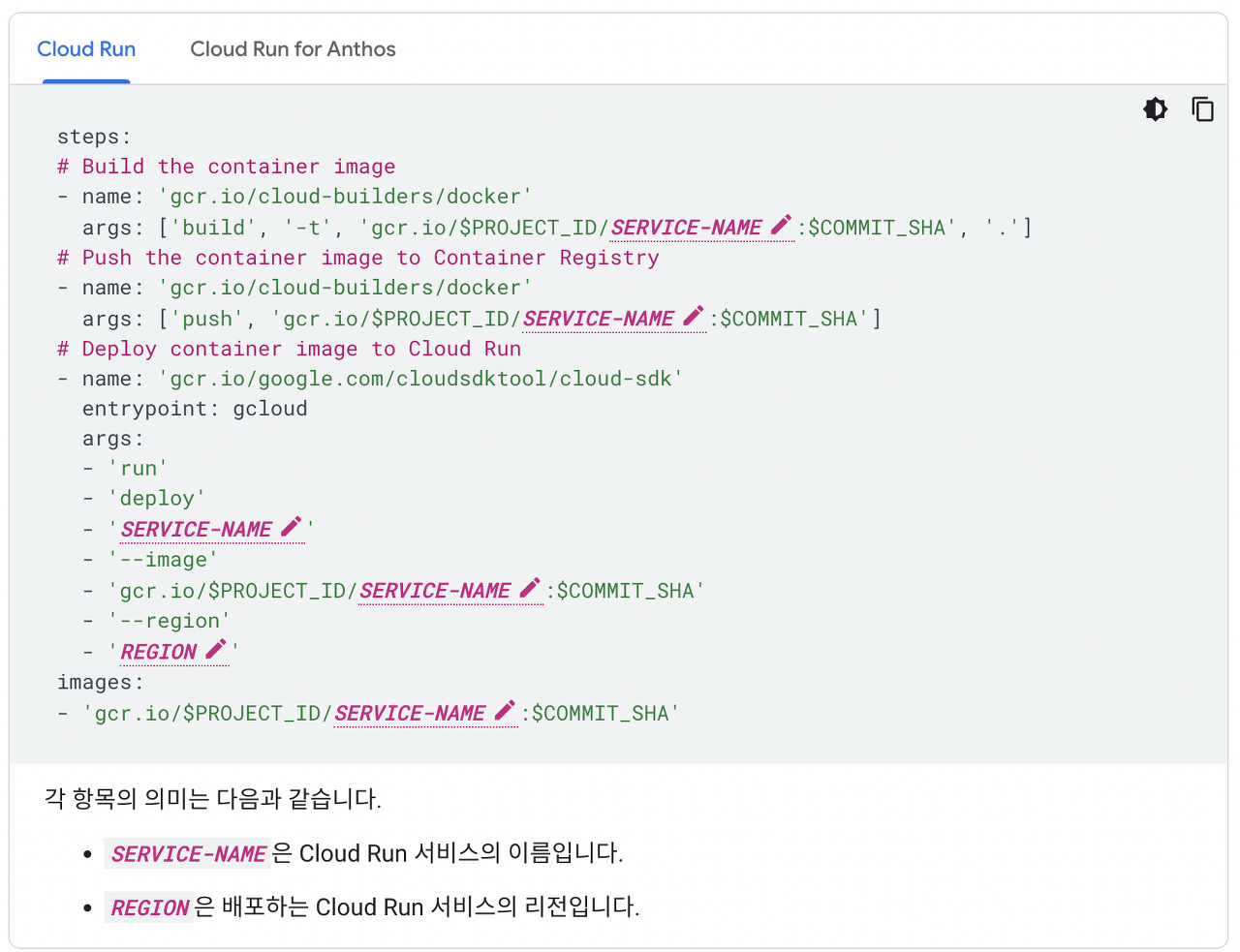Edit SERVICE-NAME pencil under 'deploy' argument
The height and width of the screenshot is (952, 1240).
[292, 528]
